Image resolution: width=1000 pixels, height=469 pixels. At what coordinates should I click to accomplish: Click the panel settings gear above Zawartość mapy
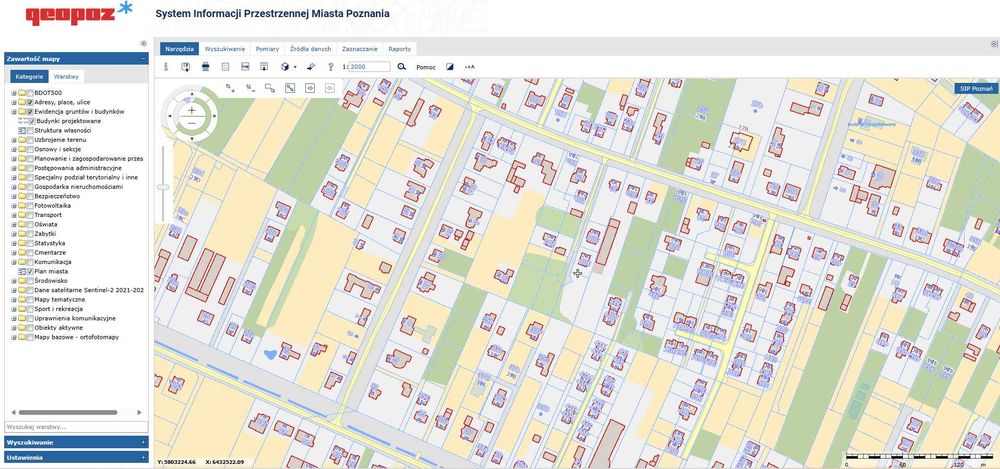(x=143, y=43)
